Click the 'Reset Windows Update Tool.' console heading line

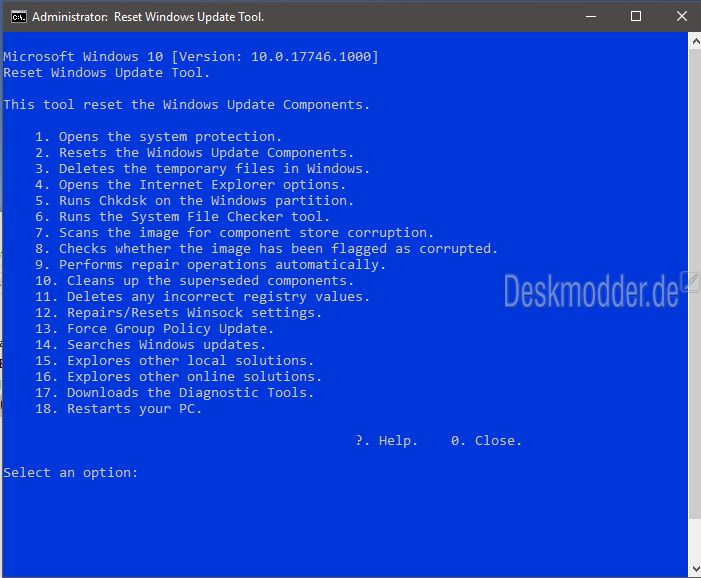(x=106, y=73)
